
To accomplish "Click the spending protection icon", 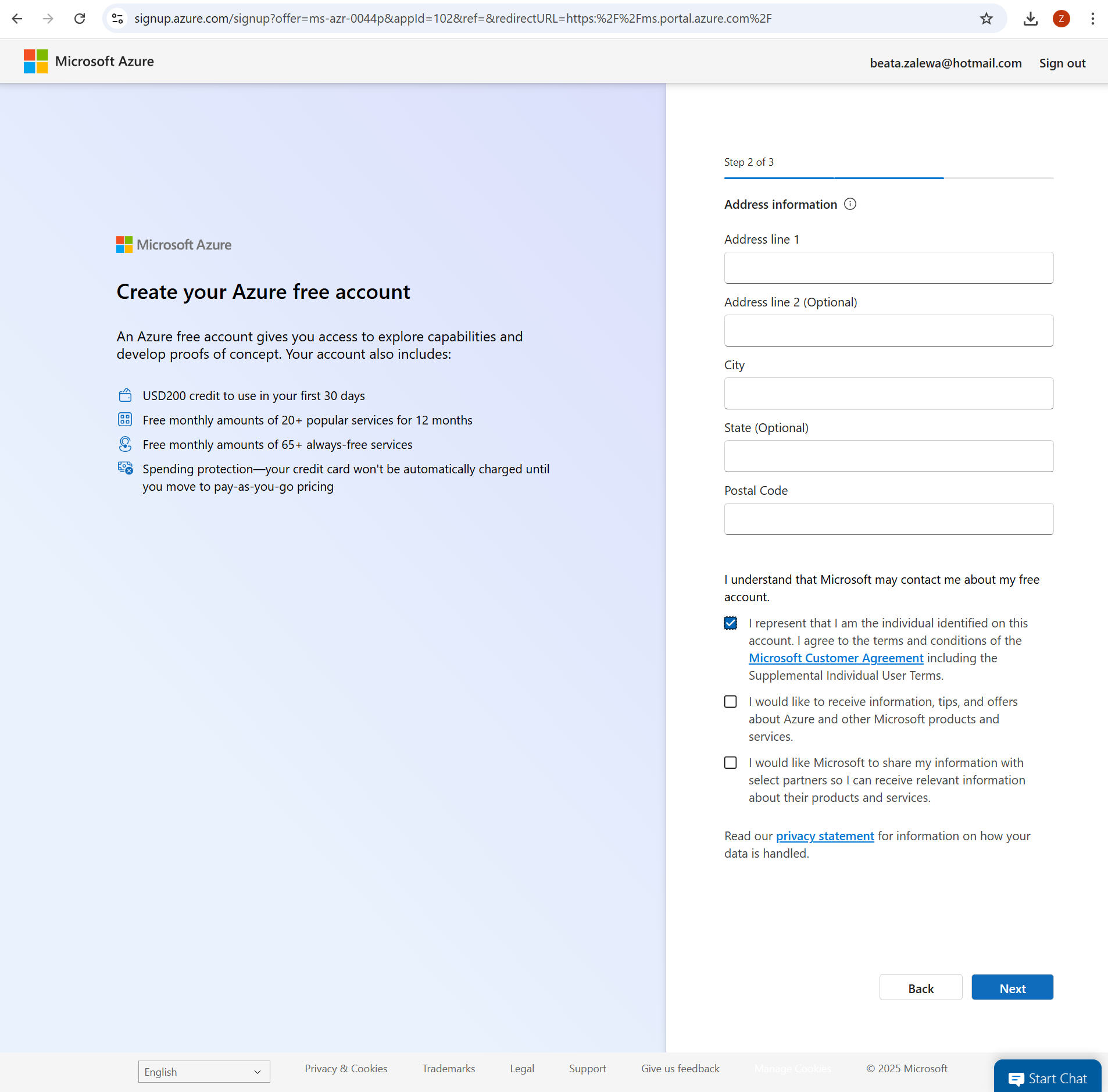I will [x=125, y=468].
